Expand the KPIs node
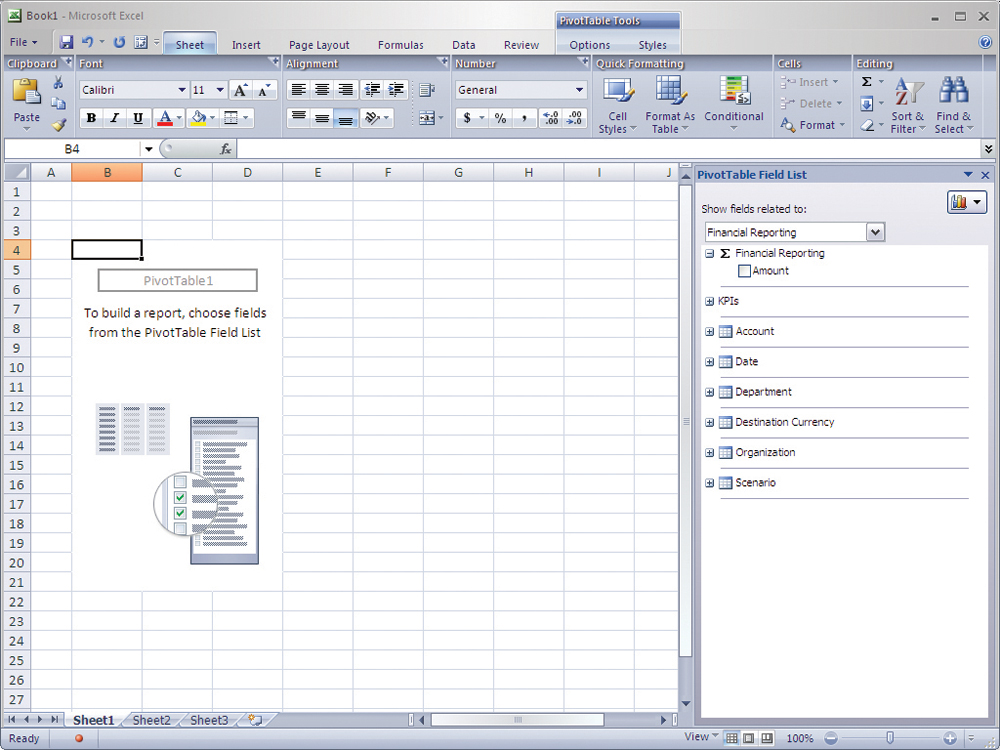 click(709, 301)
